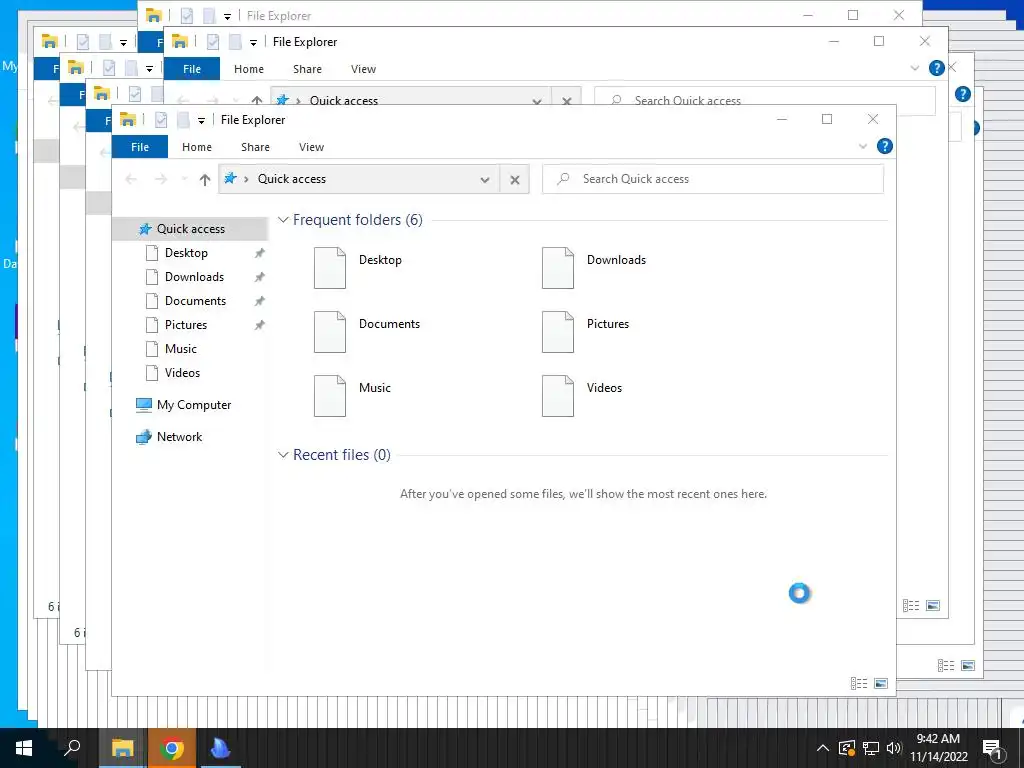Click the Back navigation arrow in front window
This screenshot has height=768, width=1024.
click(131, 179)
